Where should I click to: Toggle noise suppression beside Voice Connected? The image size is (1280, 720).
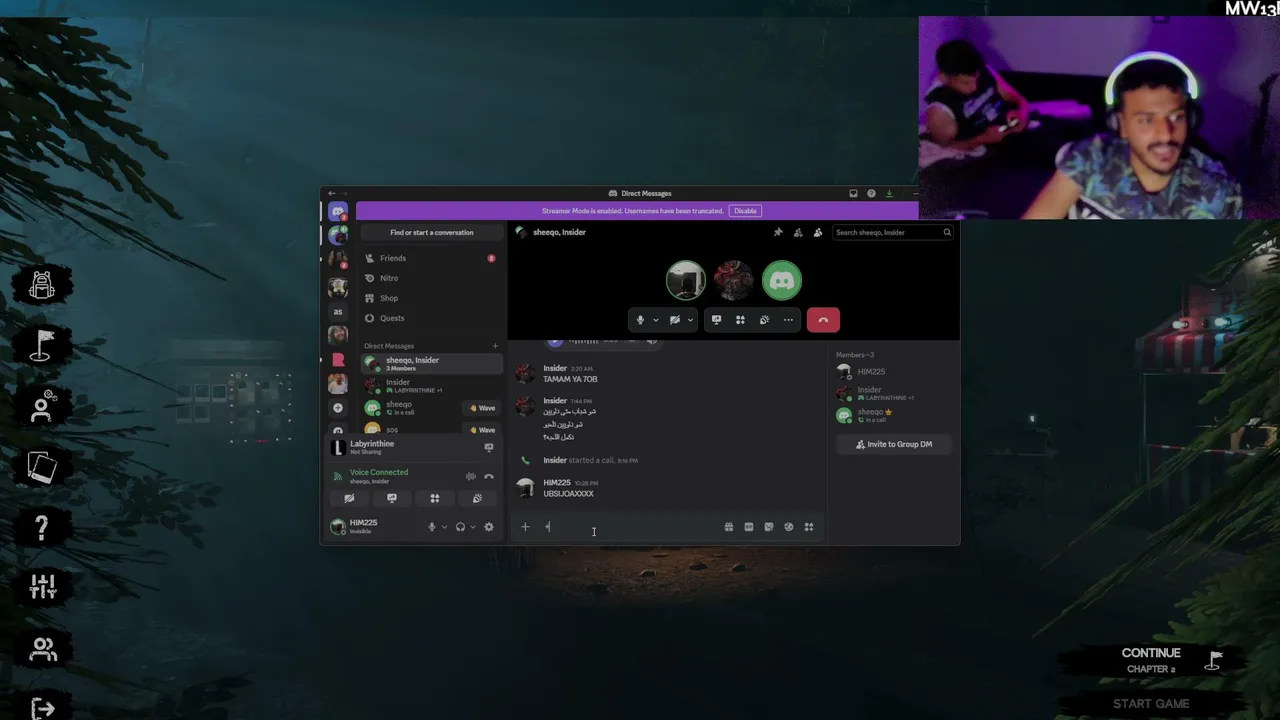click(x=471, y=476)
